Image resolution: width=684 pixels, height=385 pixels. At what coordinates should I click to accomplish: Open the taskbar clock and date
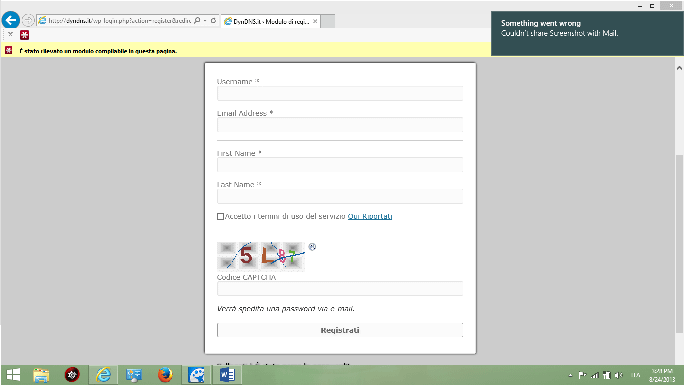point(662,375)
